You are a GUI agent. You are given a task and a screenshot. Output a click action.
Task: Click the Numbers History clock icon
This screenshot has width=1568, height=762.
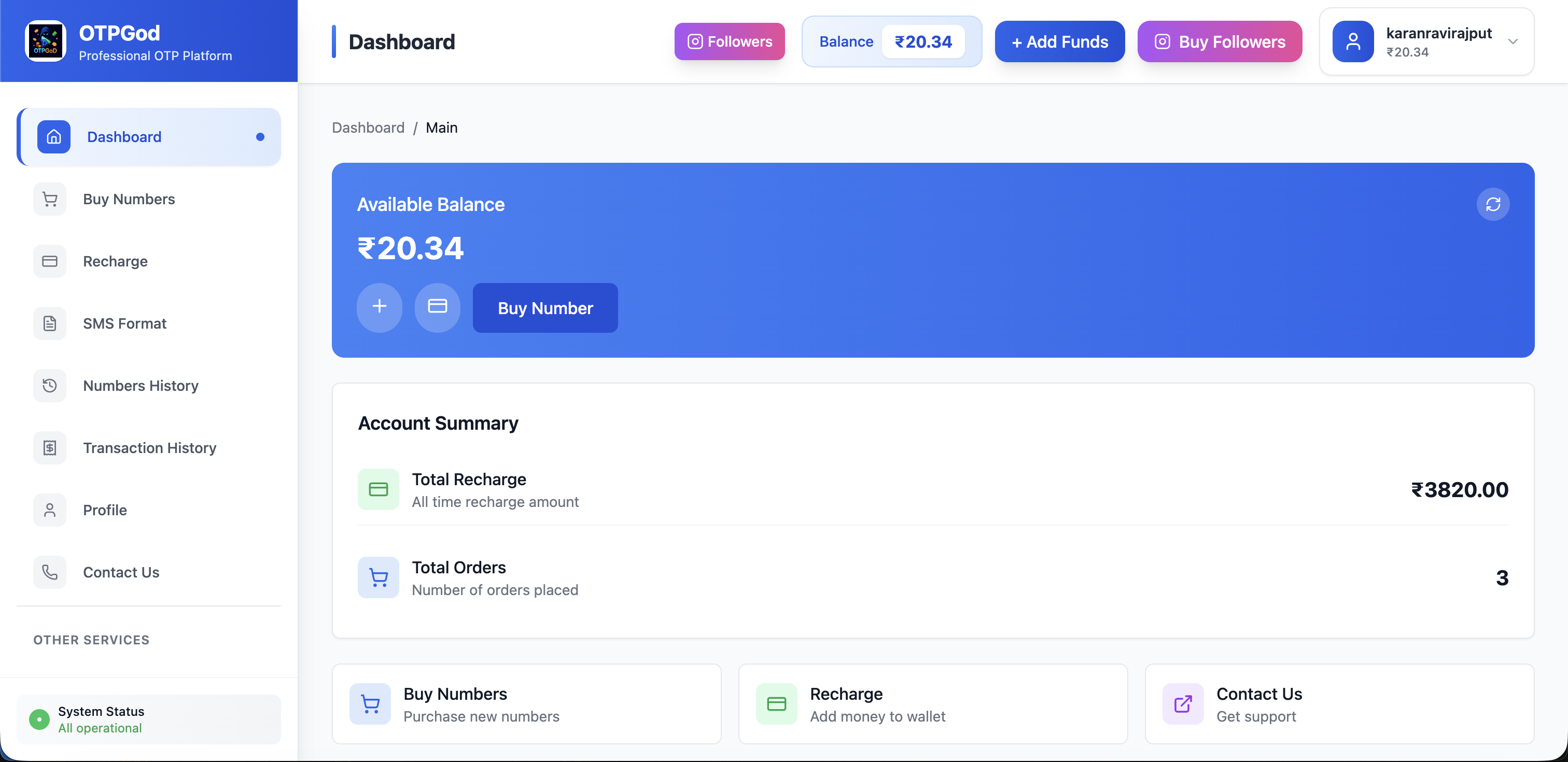(x=50, y=385)
